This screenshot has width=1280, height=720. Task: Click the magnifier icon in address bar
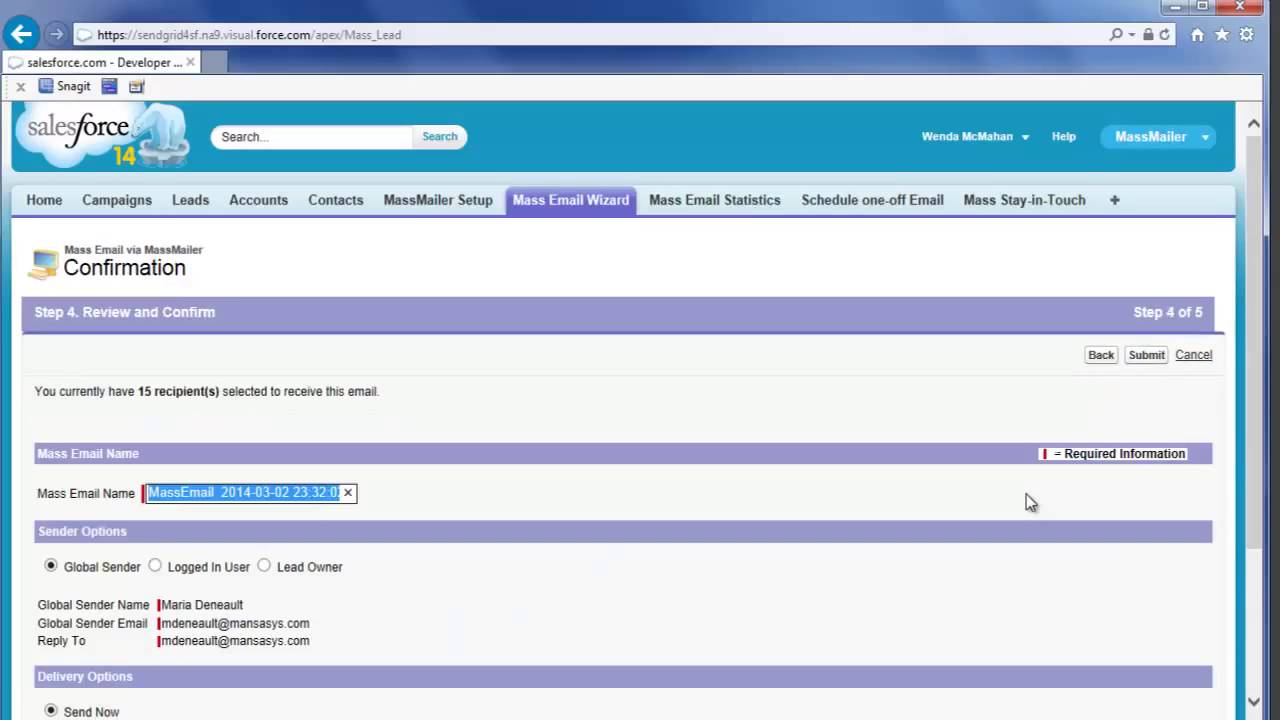[1116, 35]
